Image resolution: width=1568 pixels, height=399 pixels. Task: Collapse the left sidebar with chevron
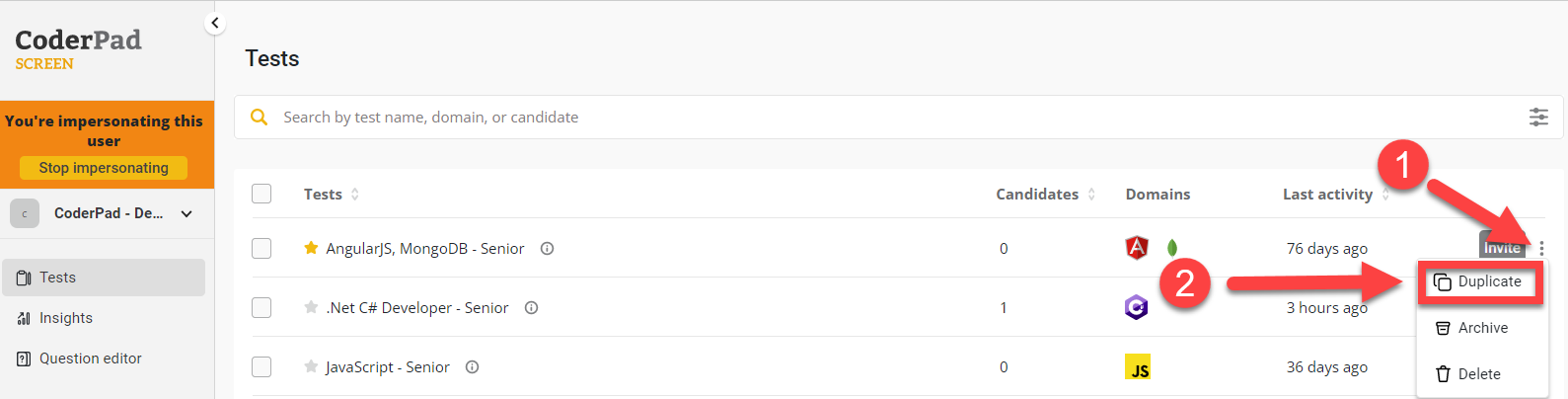[215, 23]
